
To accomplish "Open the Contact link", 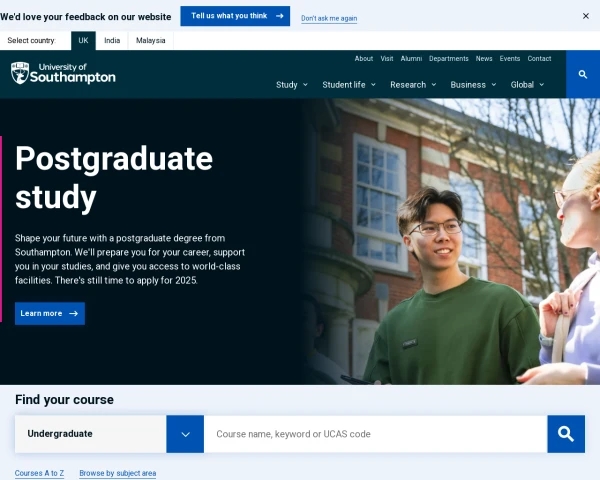I will (x=539, y=59).
